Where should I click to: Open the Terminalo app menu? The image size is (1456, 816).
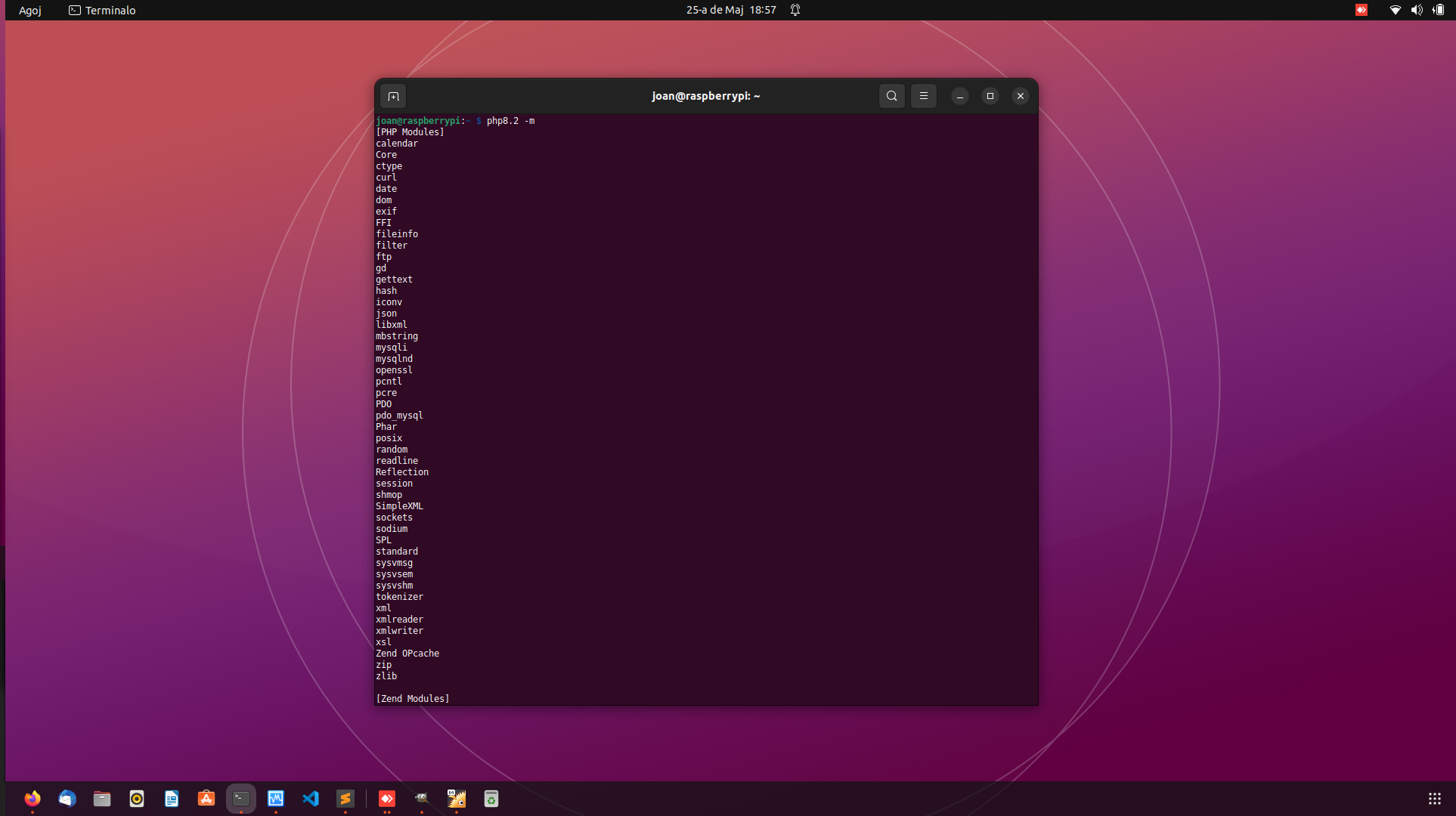pyautogui.click(x=102, y=10)
